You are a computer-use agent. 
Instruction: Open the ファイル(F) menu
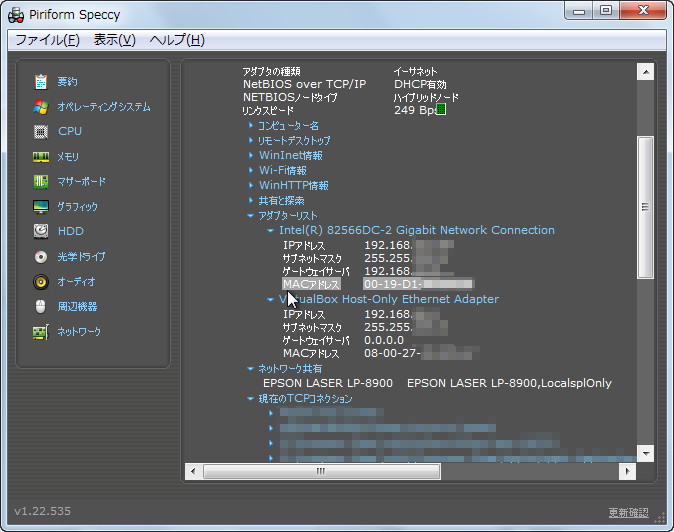pos(47,40)
